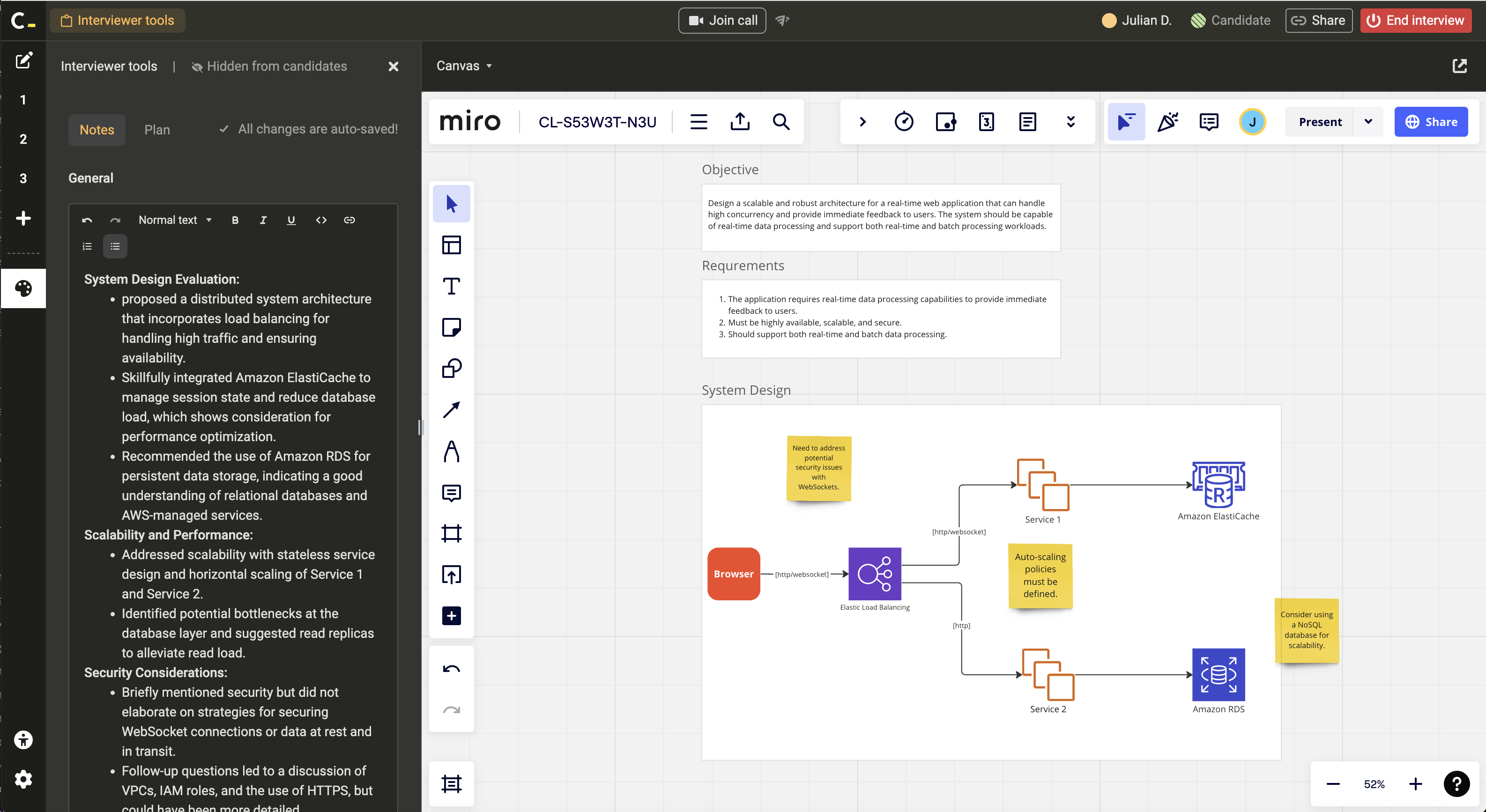
Task: Toggle bold formatting in notes editor
Action: coord(235,220)
